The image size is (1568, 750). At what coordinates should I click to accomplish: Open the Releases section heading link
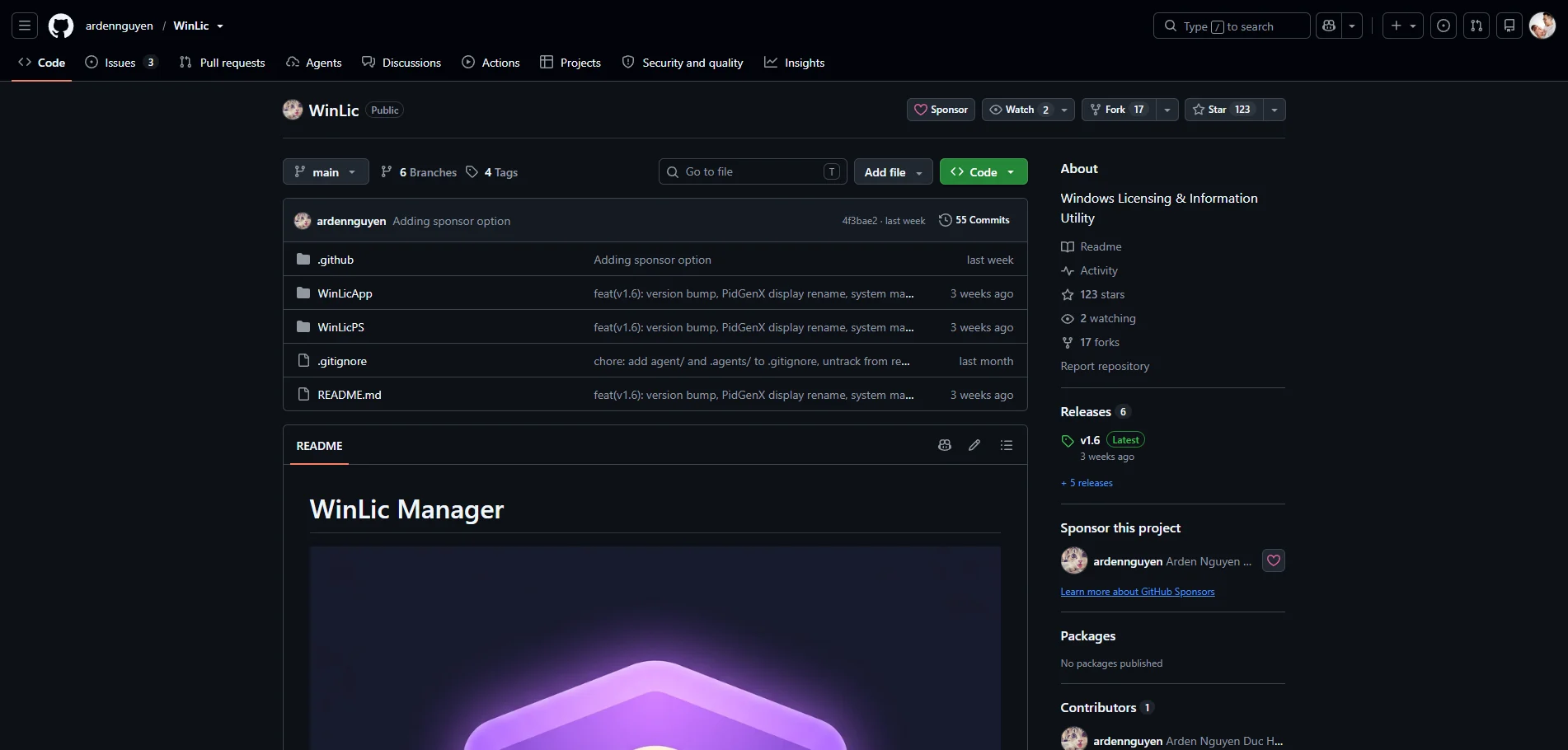pos(1086,412)
